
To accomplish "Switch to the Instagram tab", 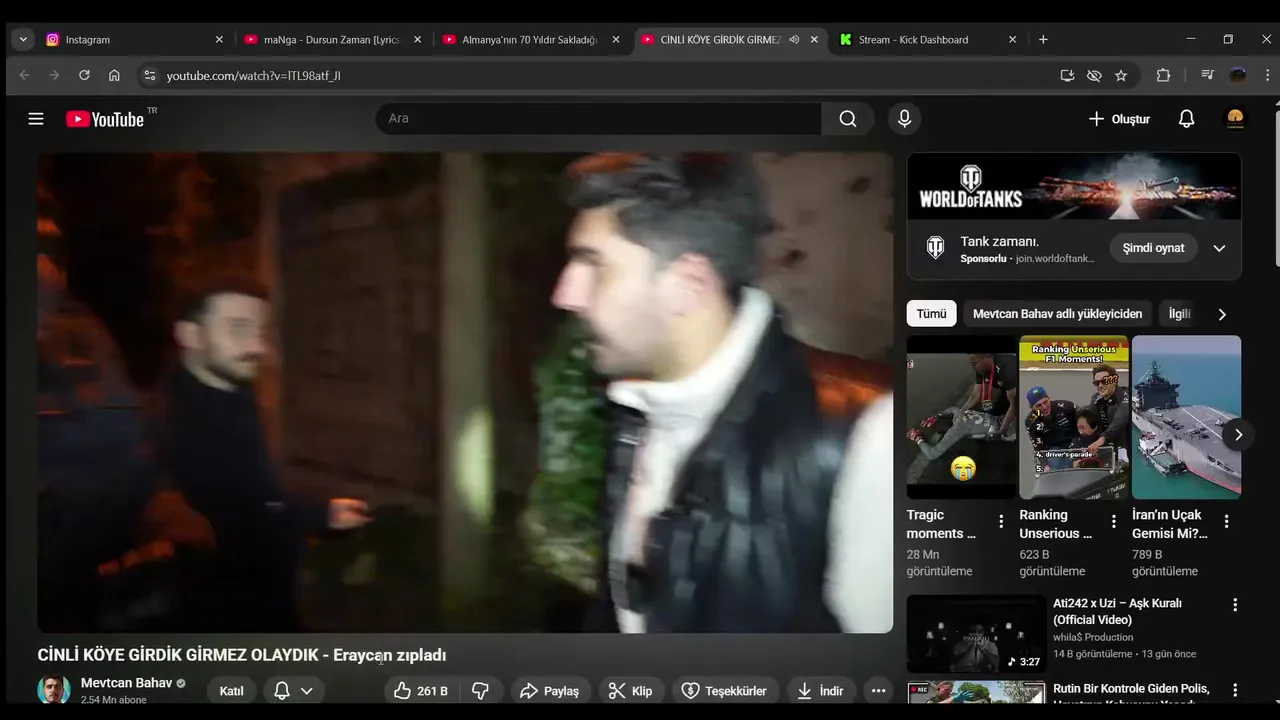I will pos(135,40).
